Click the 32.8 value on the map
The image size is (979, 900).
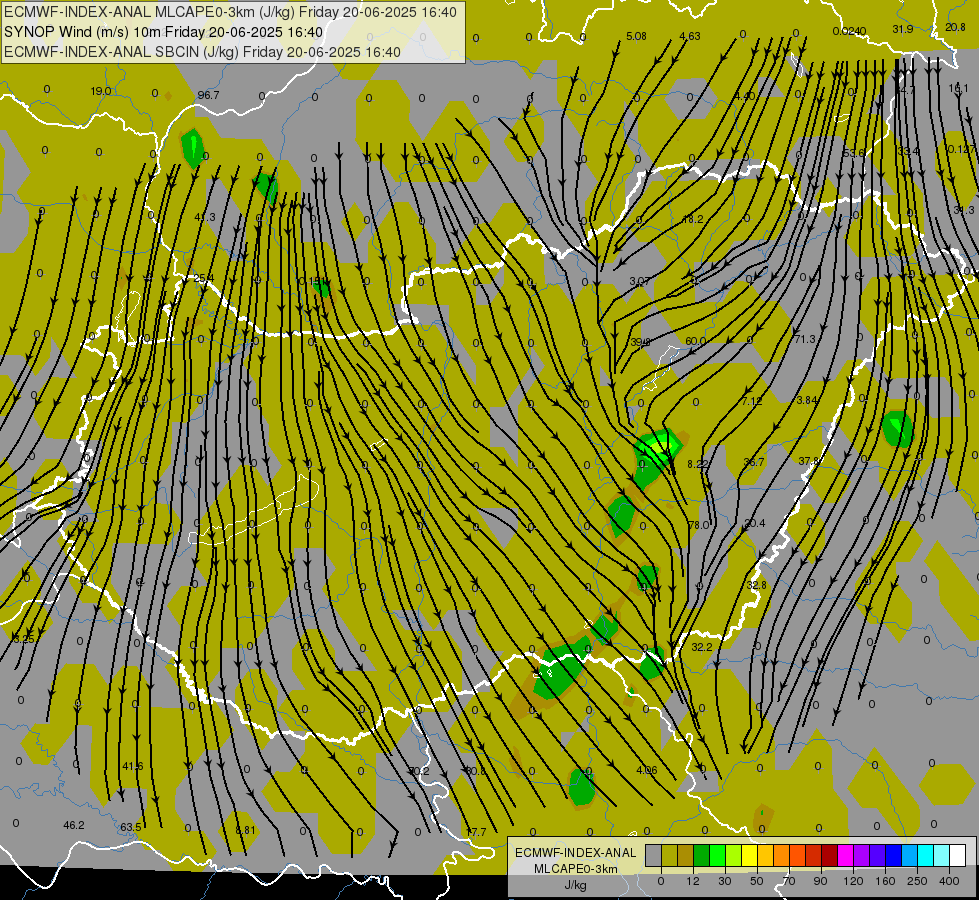[756, 585]
